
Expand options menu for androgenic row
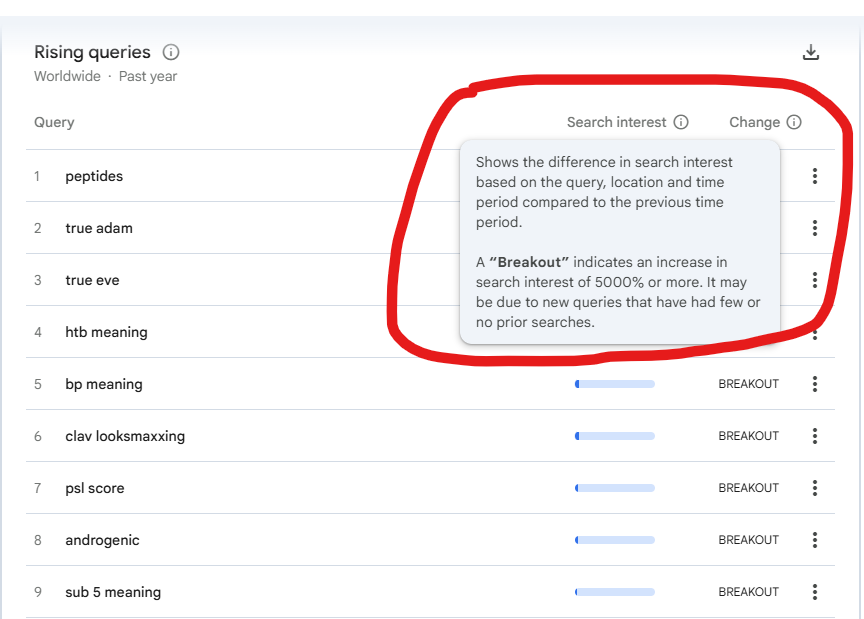point(815,540)
